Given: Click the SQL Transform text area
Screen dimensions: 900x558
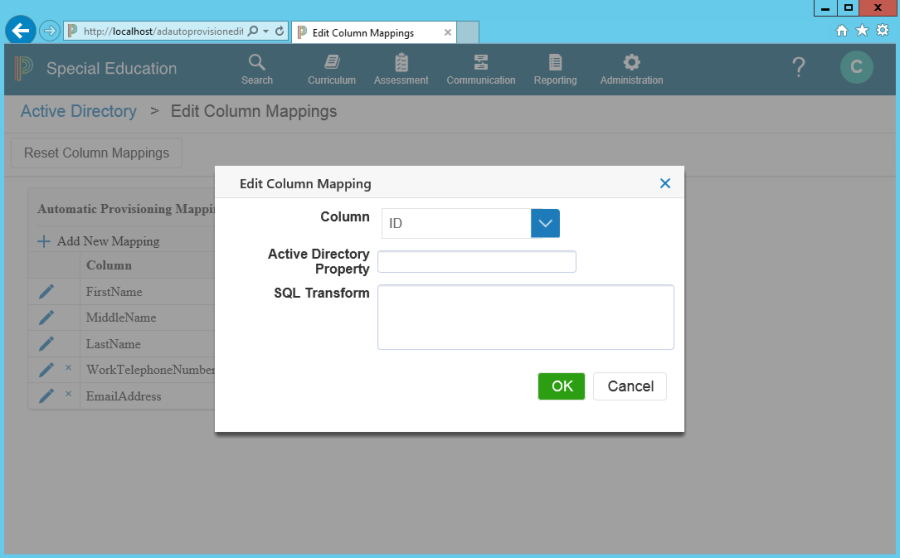Looking at the screenshot, I should point(525,317).
